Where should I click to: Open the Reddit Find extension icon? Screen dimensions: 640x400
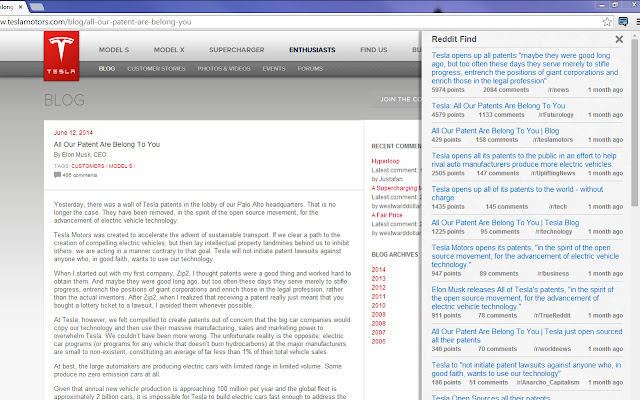click(623, 22)
